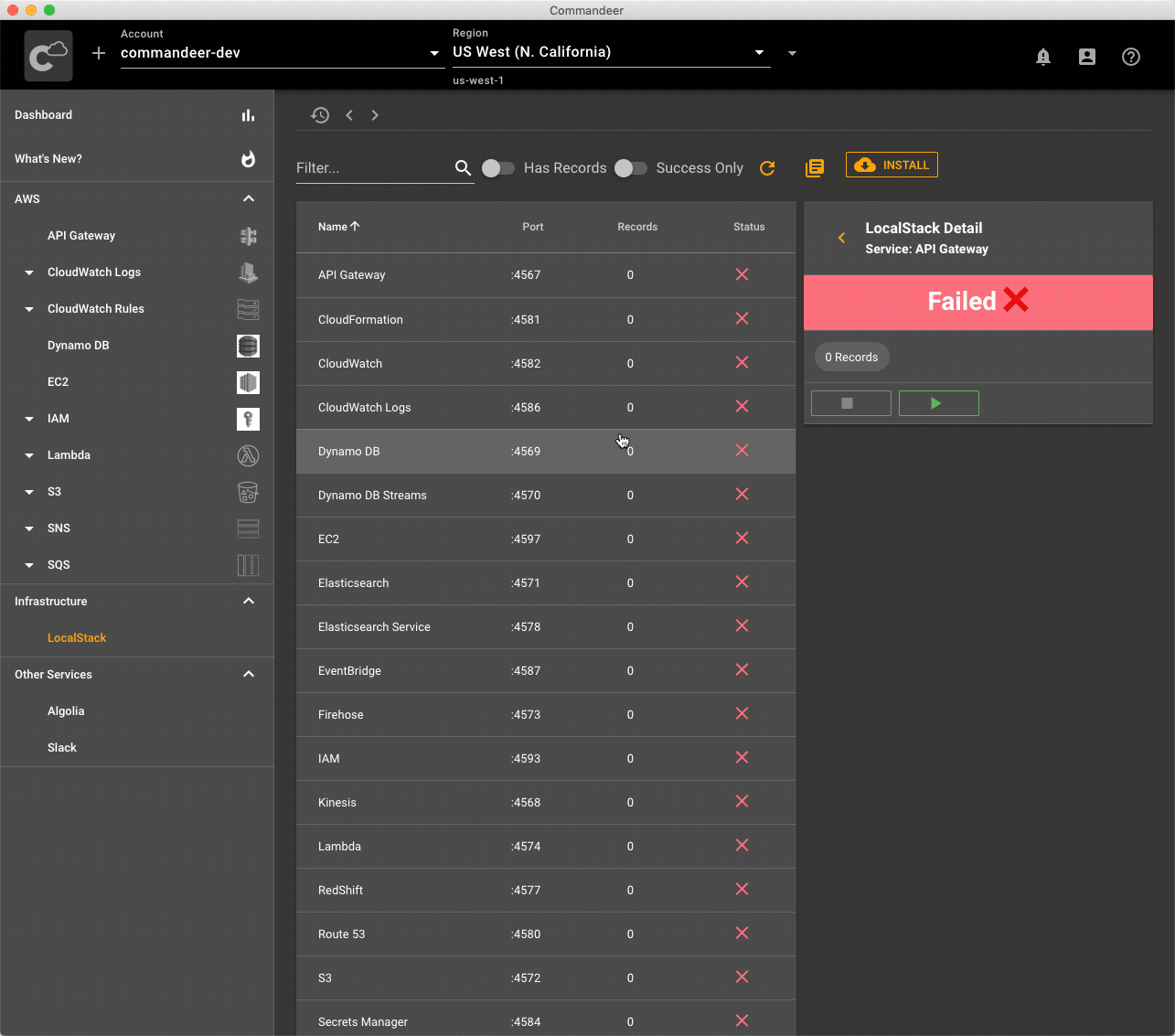Click the EC2 sidebar icon
This screenshot has width=1175, height=1036.
248,382
